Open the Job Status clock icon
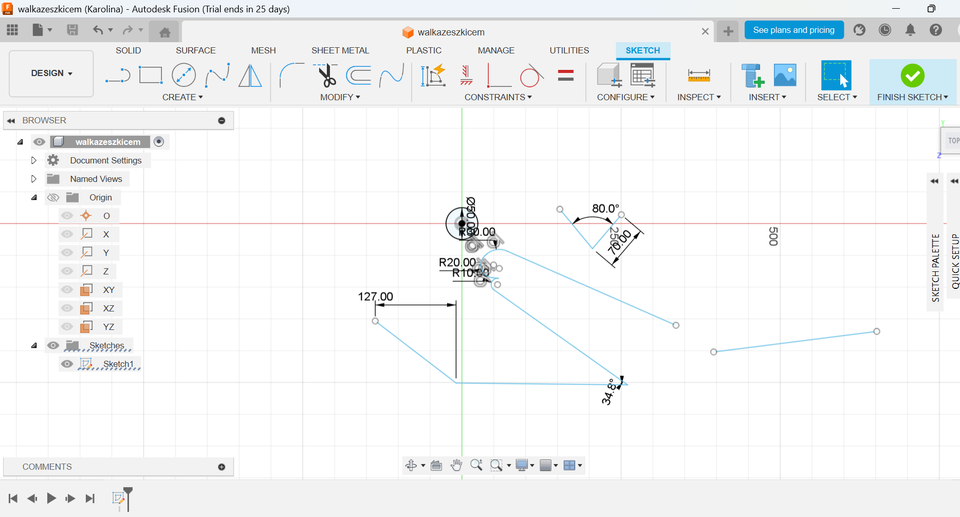Image resolution: width=960 pixels, height=517 pixels. (885, 30)
